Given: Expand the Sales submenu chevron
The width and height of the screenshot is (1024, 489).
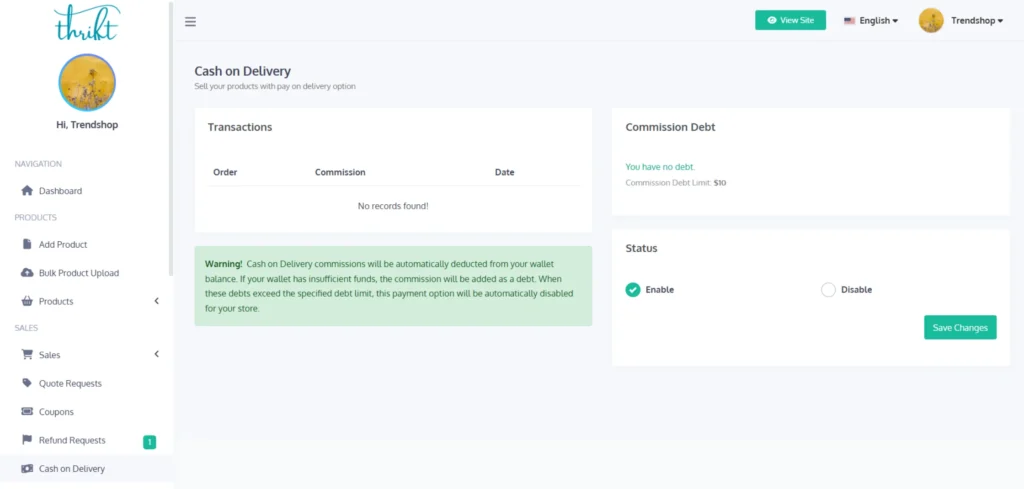Looking at the screenshot, I should tap(156, 355).
